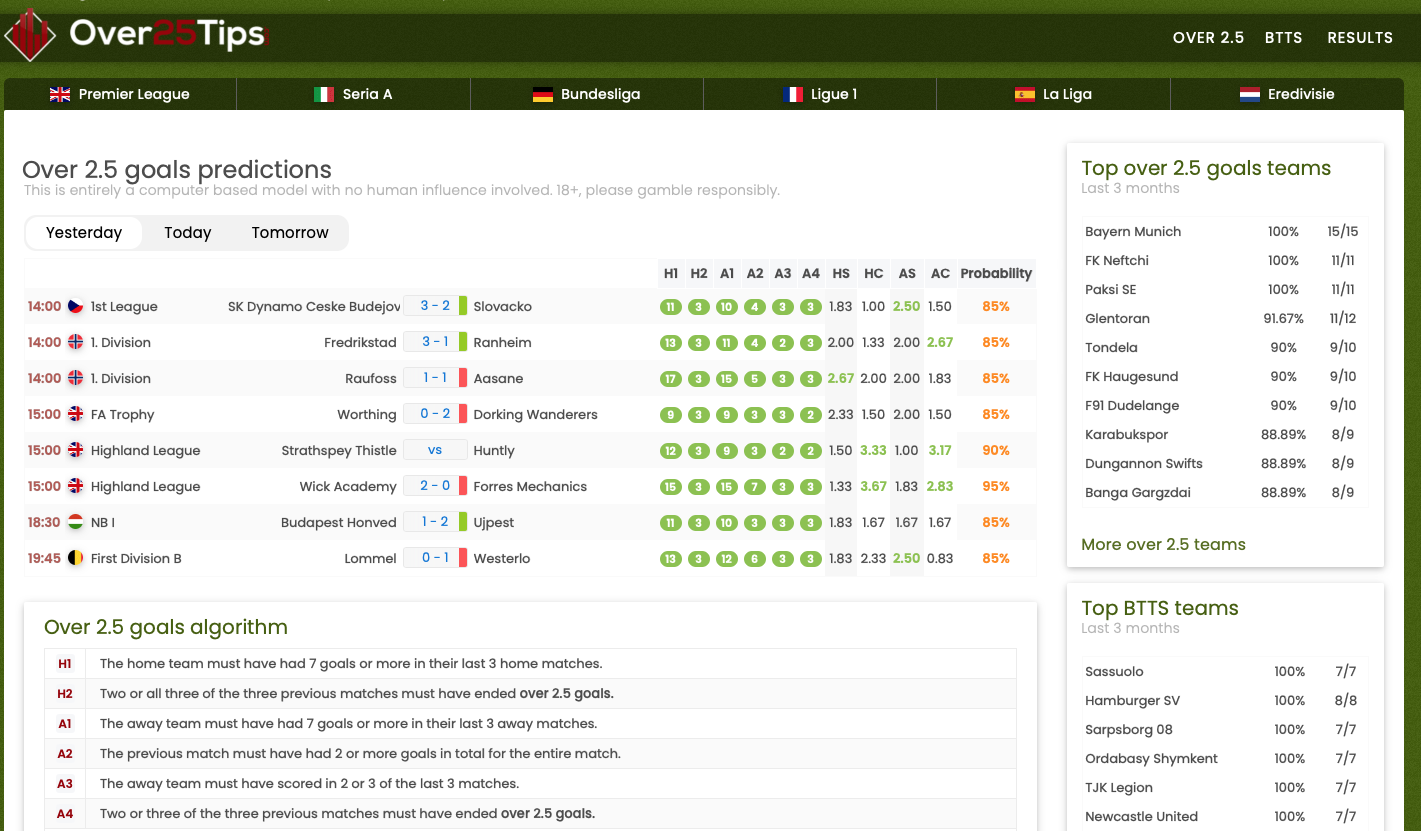This screenshot has width=1421, height=831.
Task: Switch to the Yesterday tab
Action: (84, 233)
